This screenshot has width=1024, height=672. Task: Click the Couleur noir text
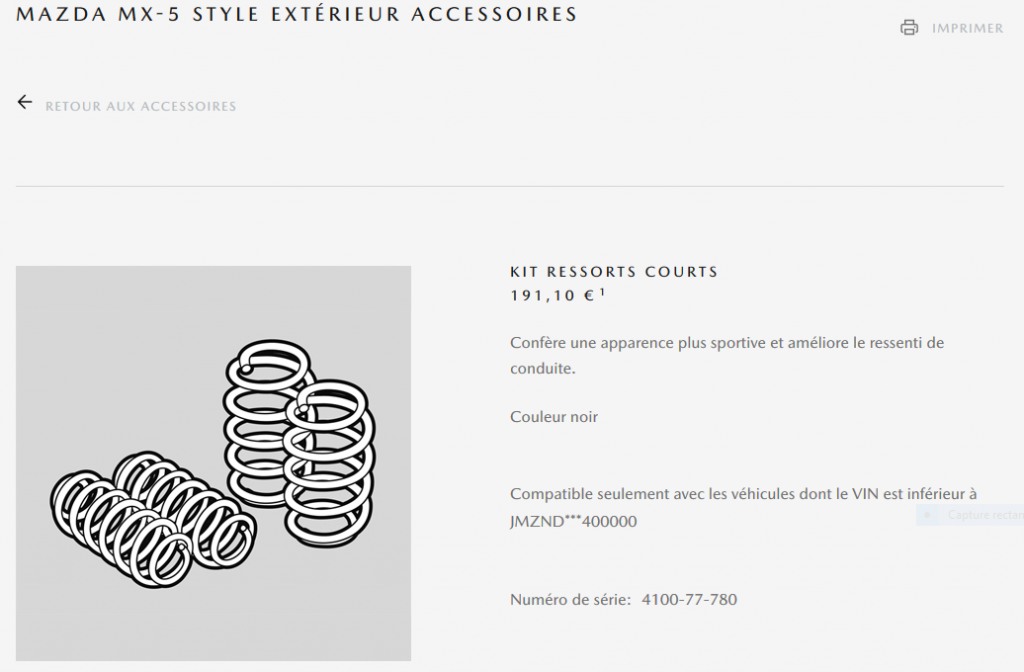[x=554, y=417]
